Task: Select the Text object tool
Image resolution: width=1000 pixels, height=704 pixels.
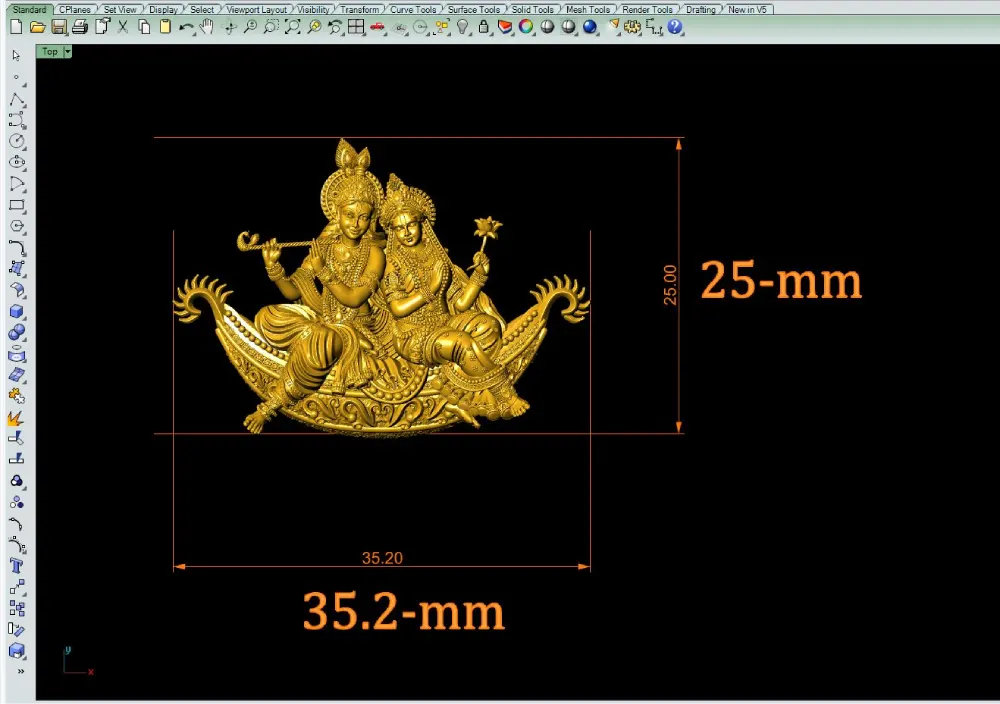Action: click(17, 566)
